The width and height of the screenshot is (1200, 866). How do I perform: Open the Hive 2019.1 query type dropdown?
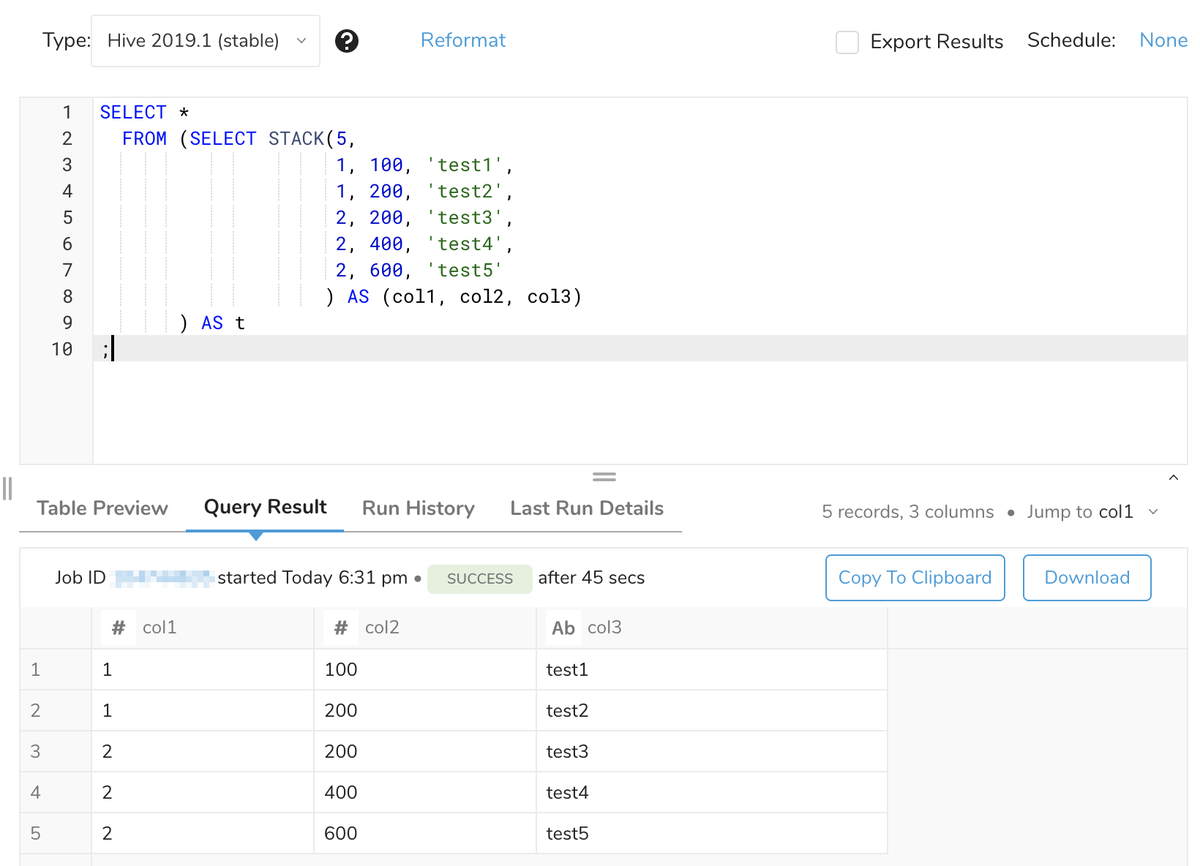click(x=205, y=40)
